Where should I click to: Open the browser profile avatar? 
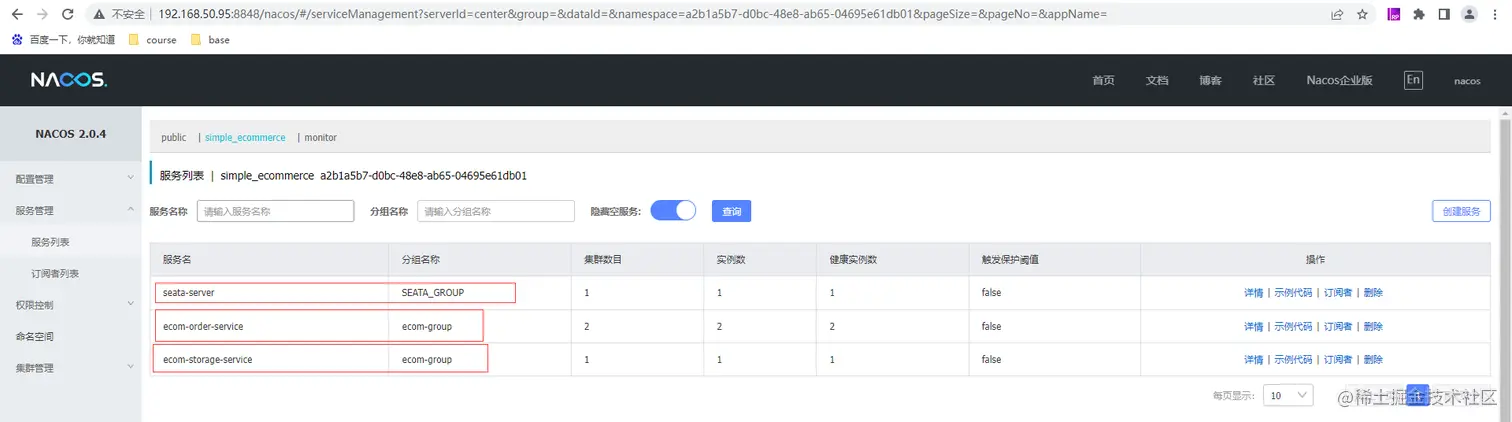coord(1469,15)
